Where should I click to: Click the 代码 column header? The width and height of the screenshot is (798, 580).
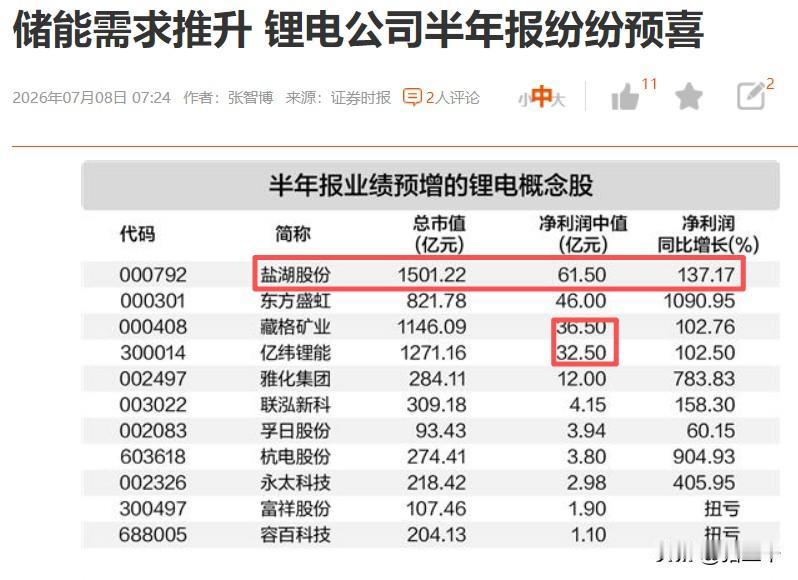(x=137, y=234)
